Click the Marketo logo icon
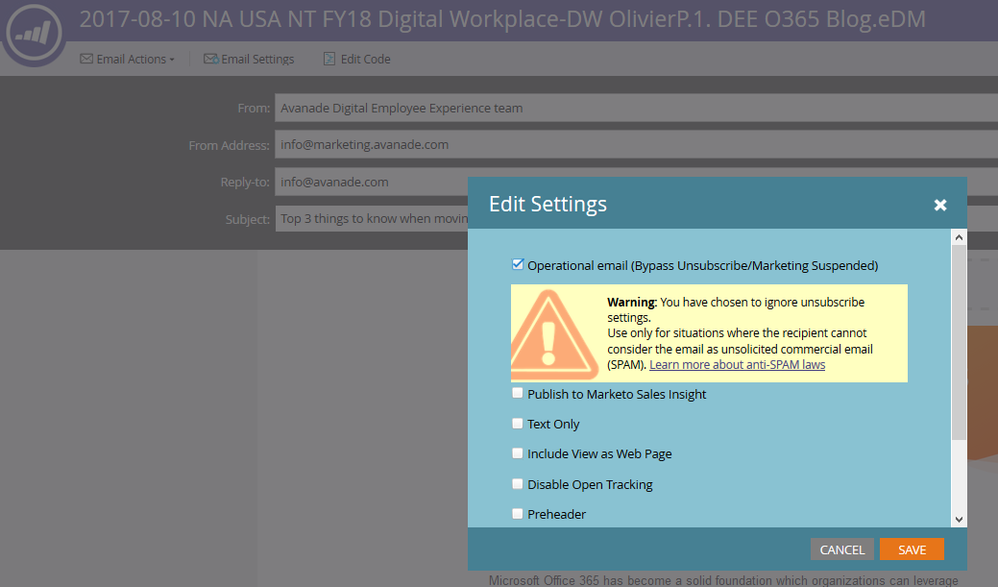The width and height of the screenshot is (998, 587). click(x=33, y=33)
